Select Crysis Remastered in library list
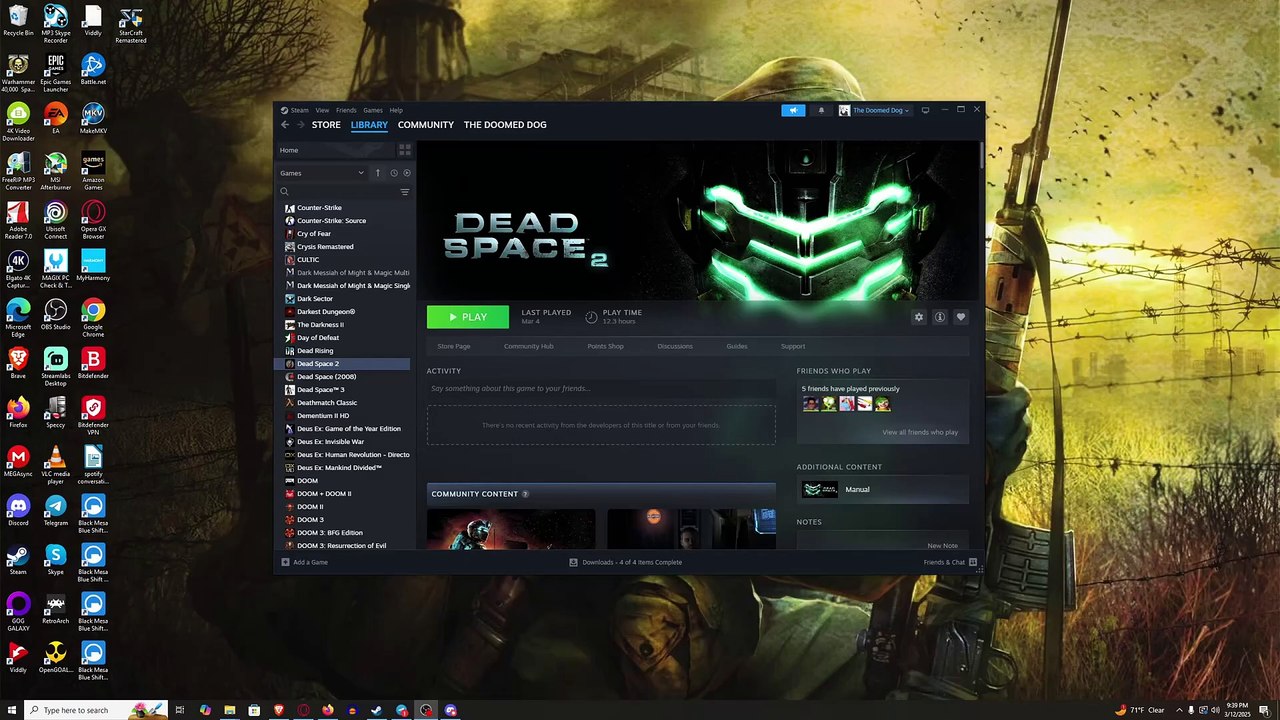 click(x=342, y=246)
